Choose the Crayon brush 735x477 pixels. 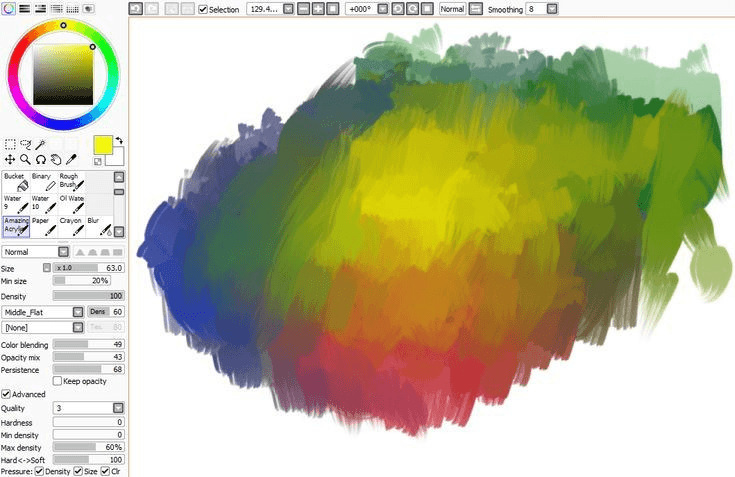(x=71, y=226)
